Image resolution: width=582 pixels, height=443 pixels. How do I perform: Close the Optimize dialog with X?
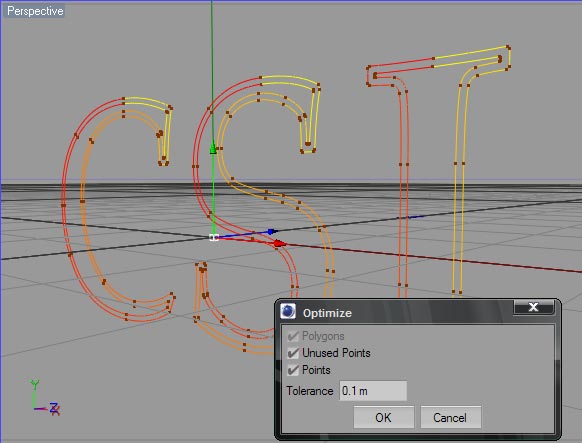[x=534, y=307]
